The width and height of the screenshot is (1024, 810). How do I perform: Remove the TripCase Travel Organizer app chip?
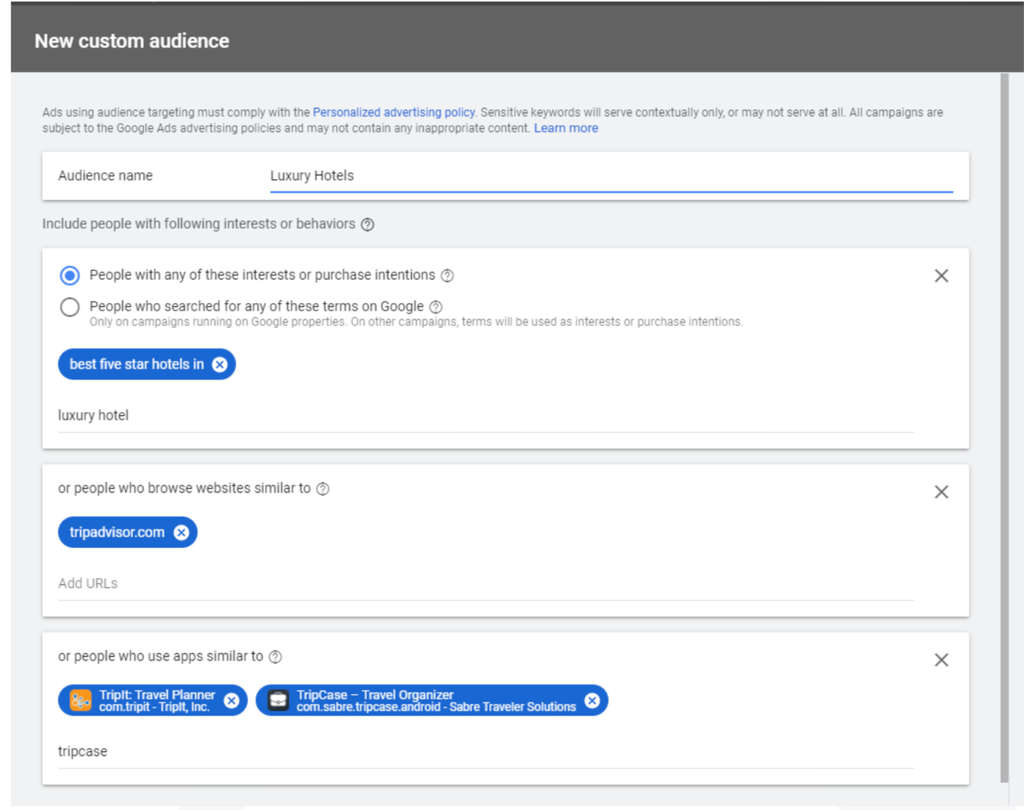pos(592,701)
